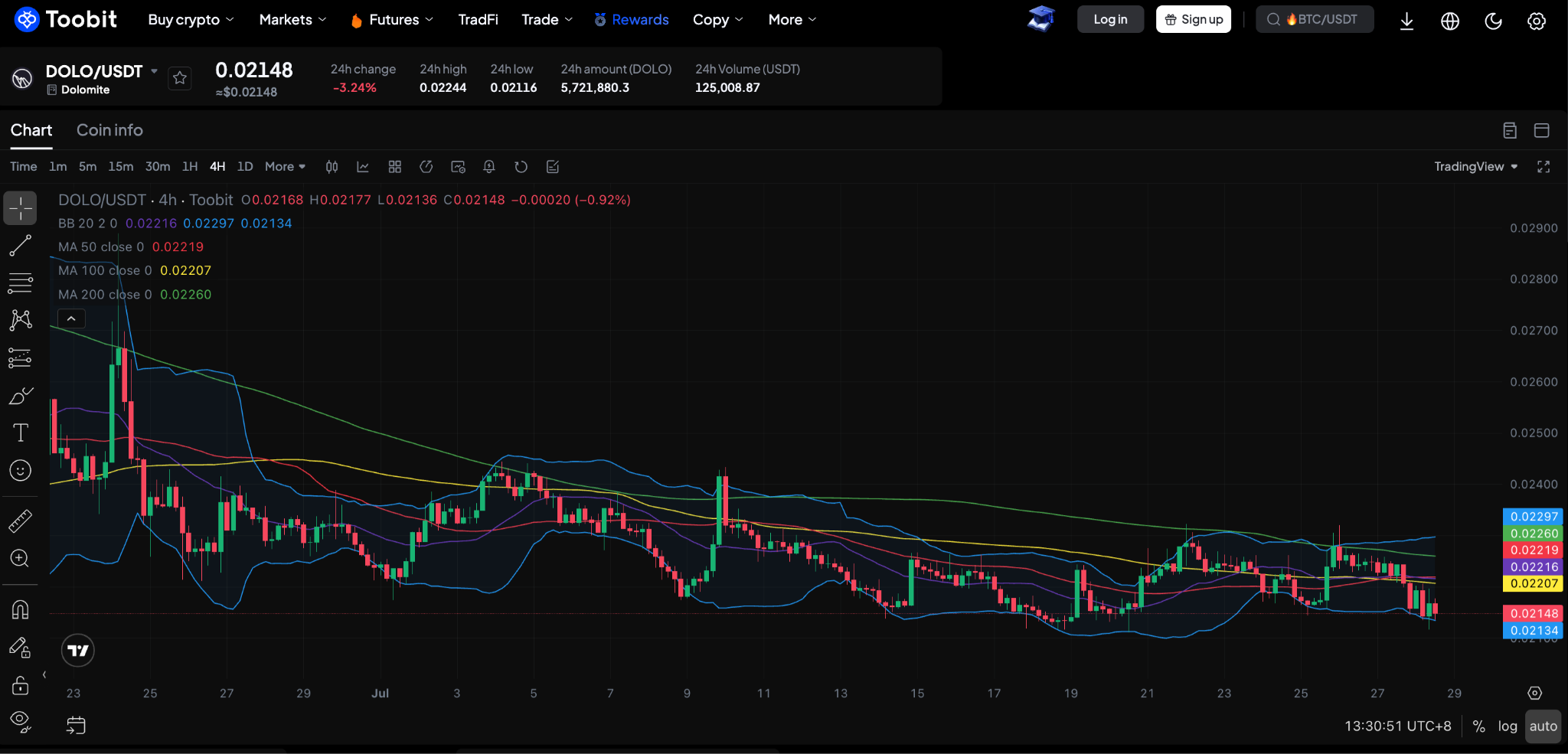Open the measure ruler tool
This screenshot has height=754, width=1568.
(x=20, y=521)
